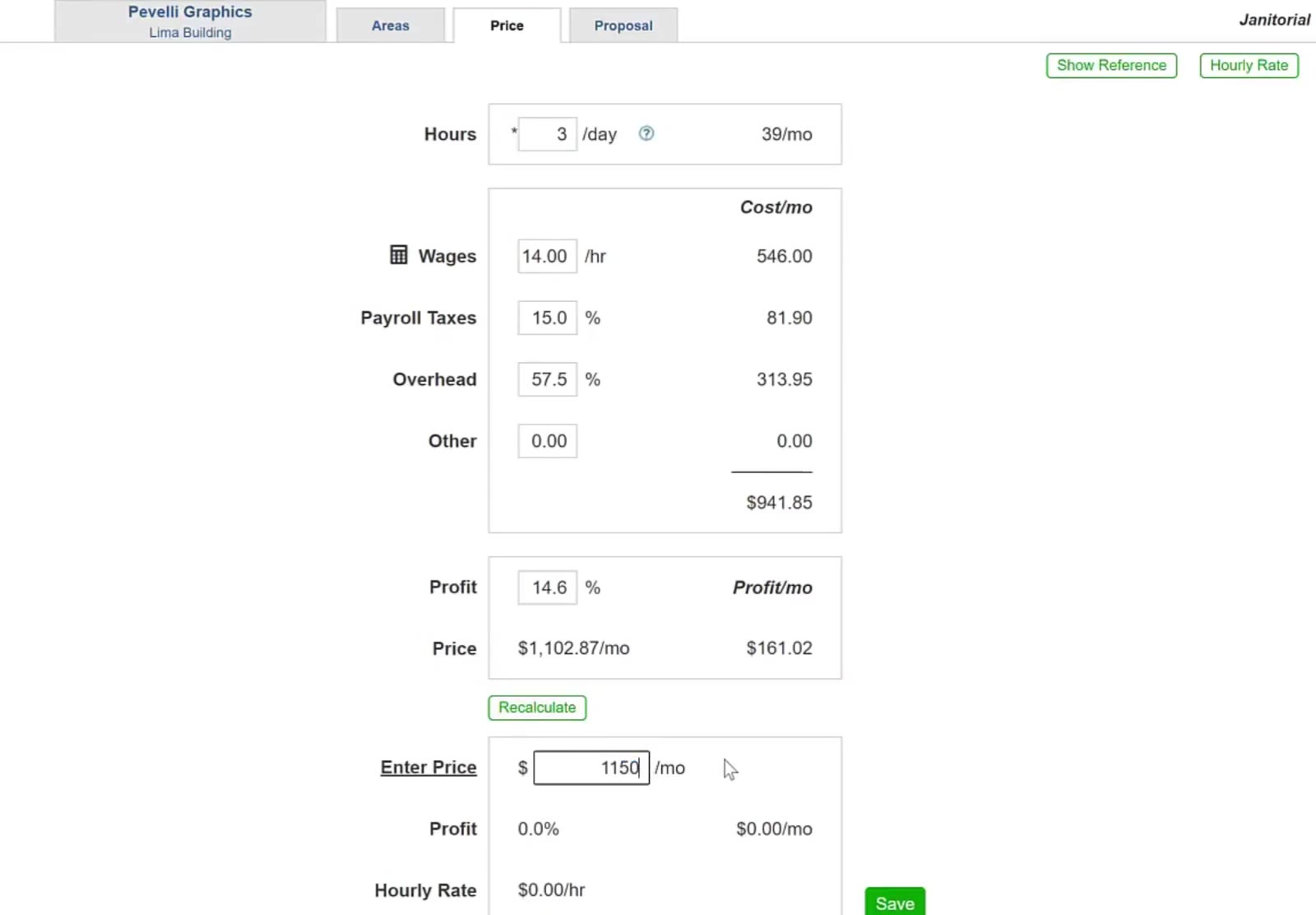Focus the Enter Price monthly input
Viewport: 1316px width, 915px height.
[591, 768]
